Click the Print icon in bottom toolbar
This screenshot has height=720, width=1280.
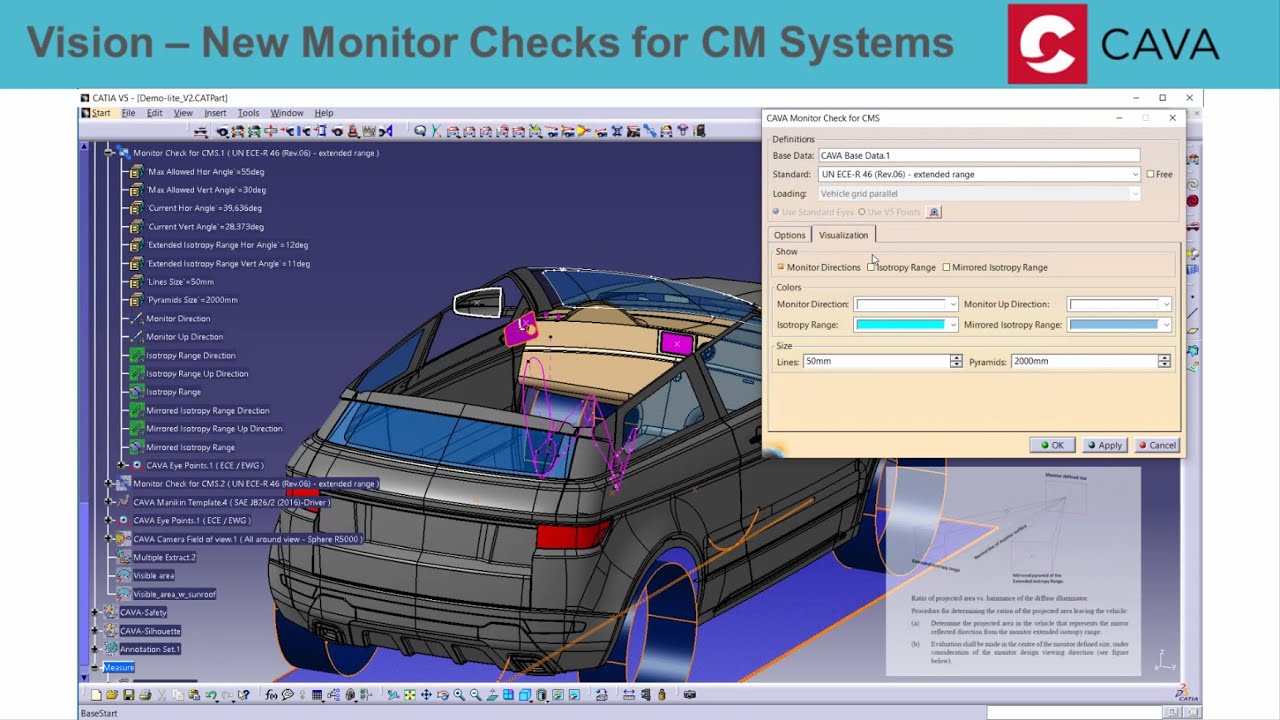[x=145, y=695]
